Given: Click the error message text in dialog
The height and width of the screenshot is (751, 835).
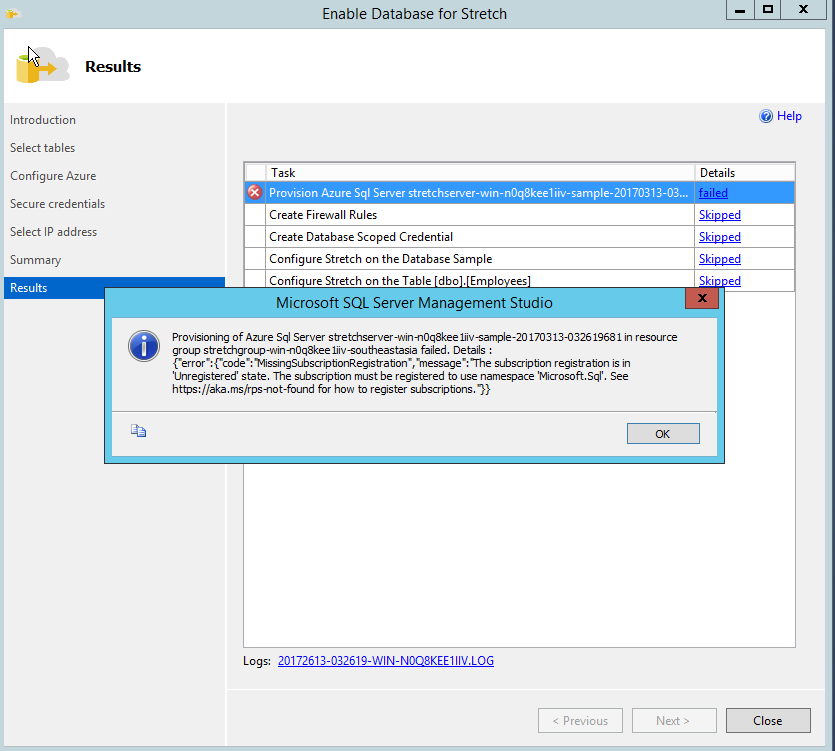Looking at the screenshot, I should click(424, 363).
